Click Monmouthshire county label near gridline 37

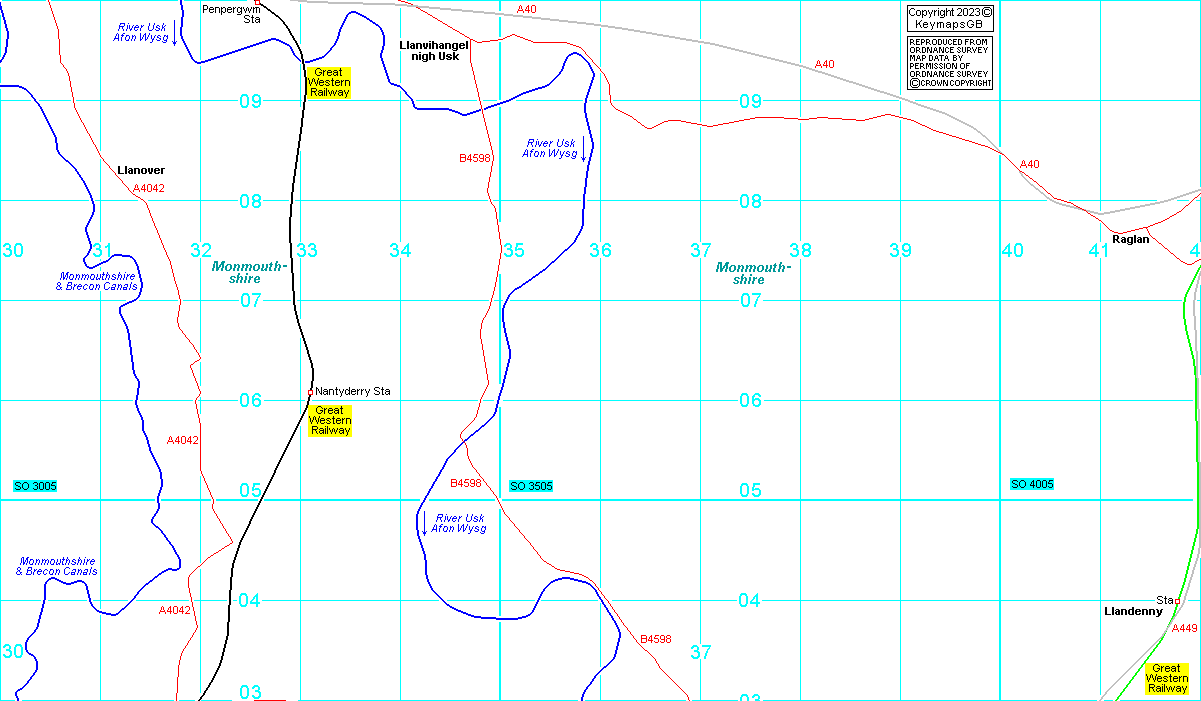tap(753, 273)
